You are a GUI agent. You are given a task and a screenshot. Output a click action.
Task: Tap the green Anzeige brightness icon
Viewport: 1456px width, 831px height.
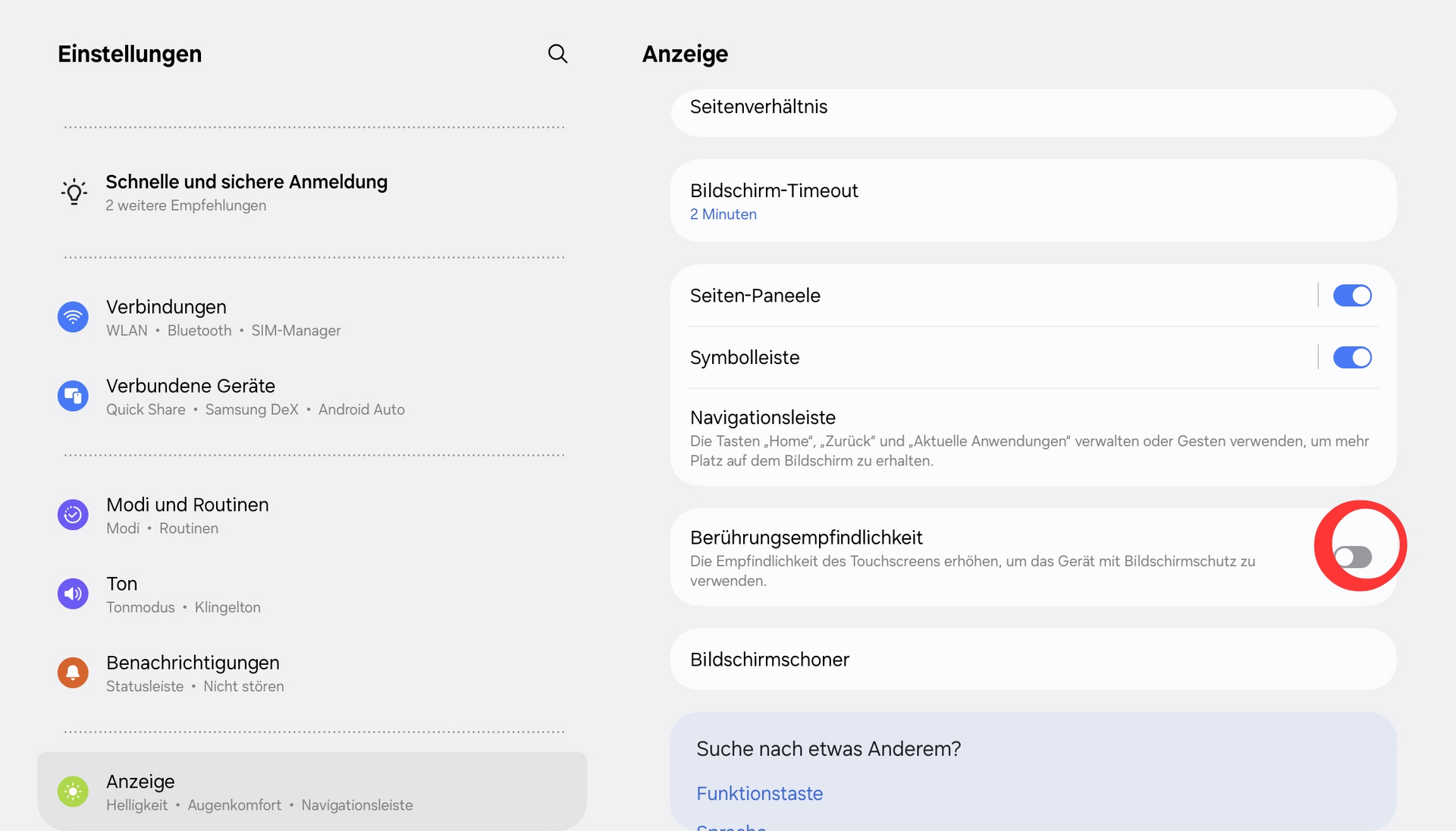click(x=73, y=792)
